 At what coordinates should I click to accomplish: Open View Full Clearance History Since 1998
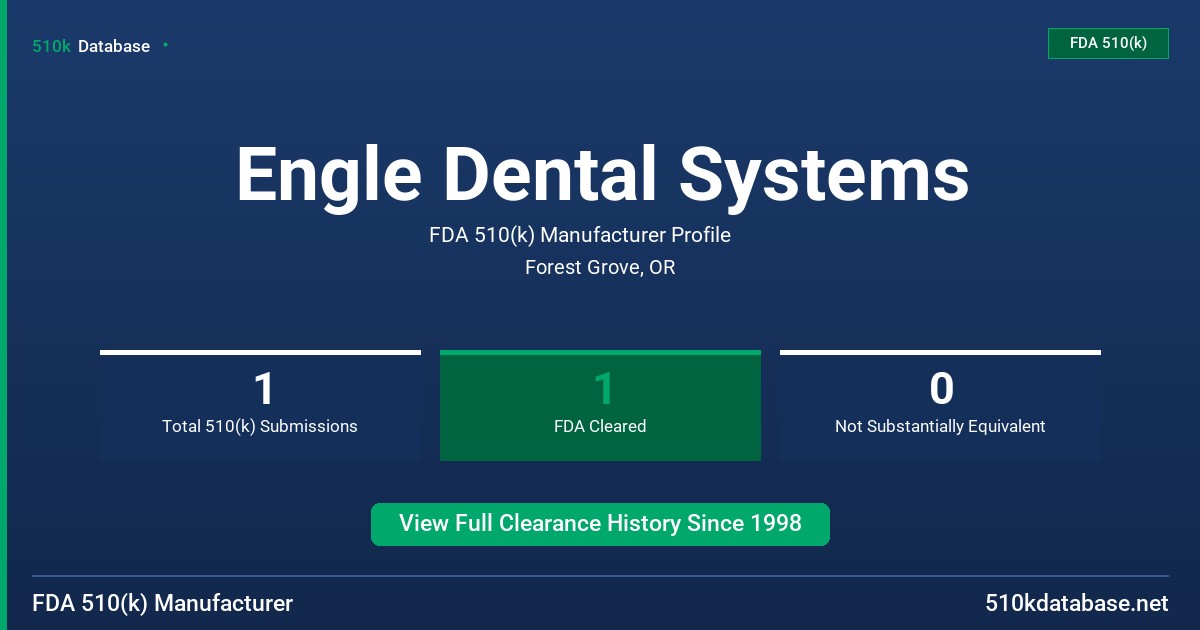coord(600,524)
